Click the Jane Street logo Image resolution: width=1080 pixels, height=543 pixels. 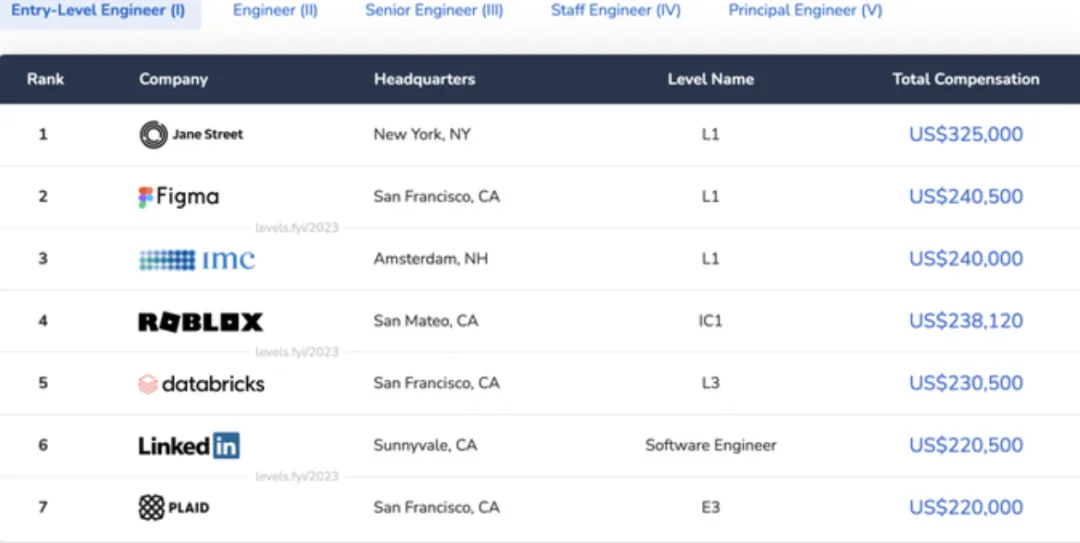tap(191, 134)
